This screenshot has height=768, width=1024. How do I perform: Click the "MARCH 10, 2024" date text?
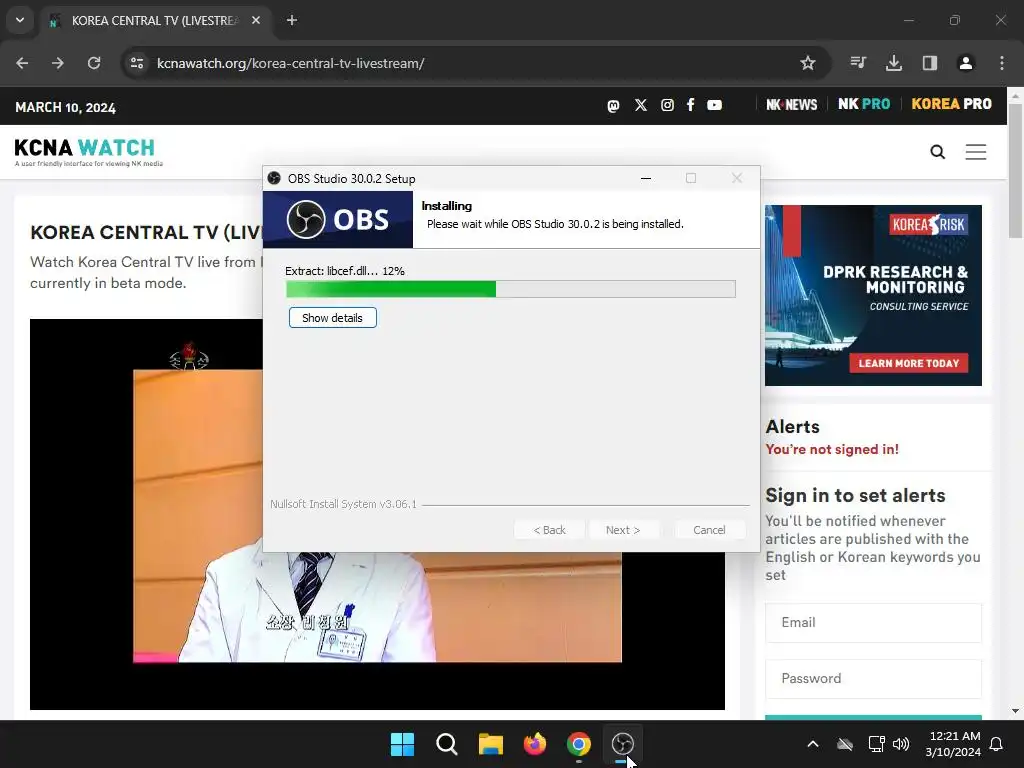(x=65, y=108)
